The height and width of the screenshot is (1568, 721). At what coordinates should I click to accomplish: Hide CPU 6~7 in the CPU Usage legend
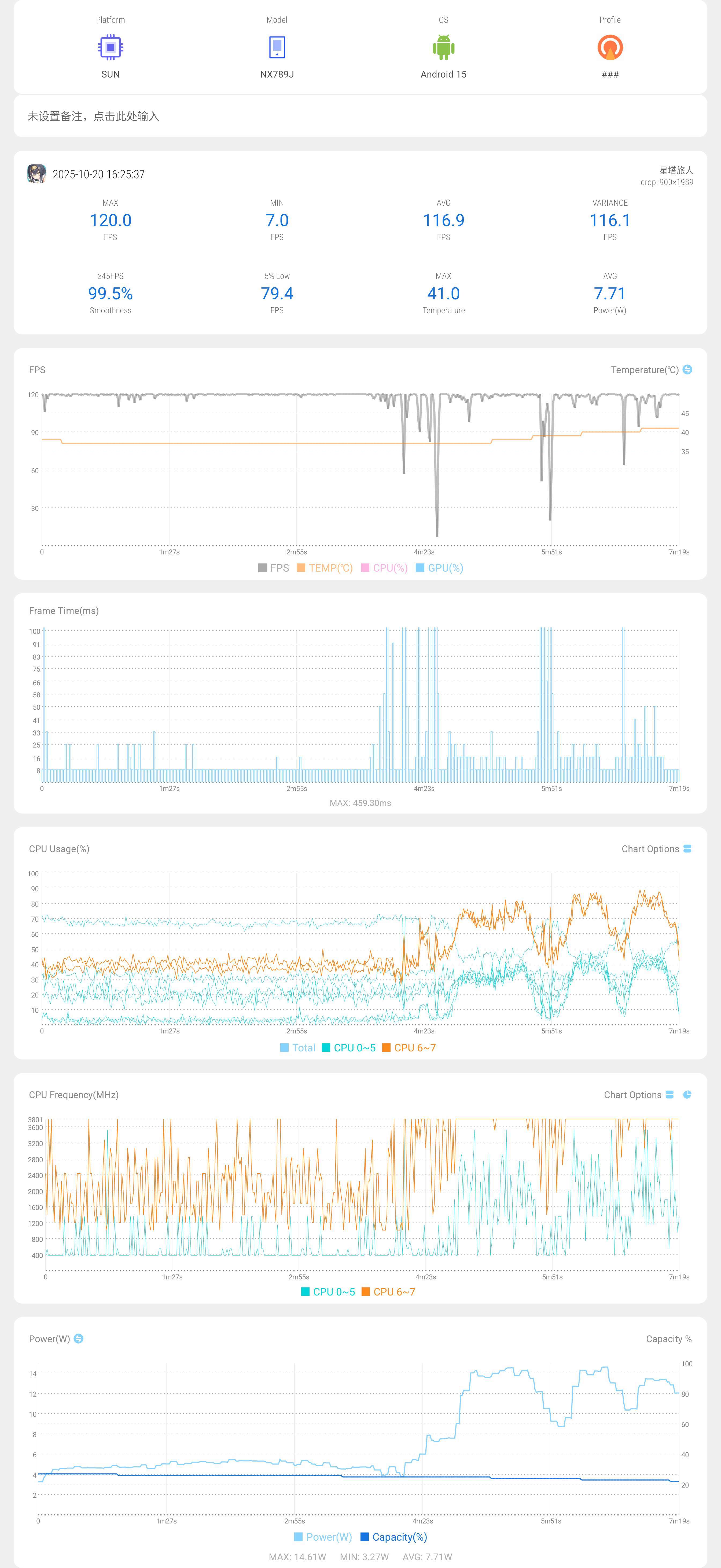pyautogui.click(x=409, y=1048)
